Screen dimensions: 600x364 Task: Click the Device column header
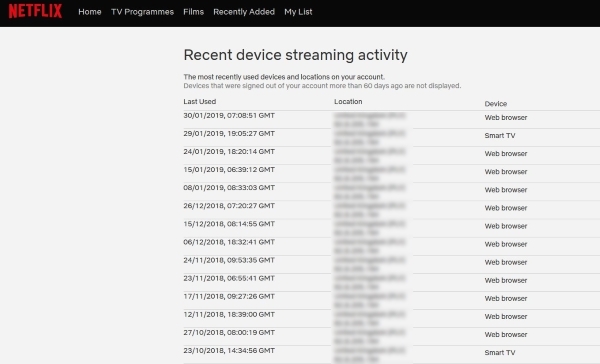[x=496, y=104]
